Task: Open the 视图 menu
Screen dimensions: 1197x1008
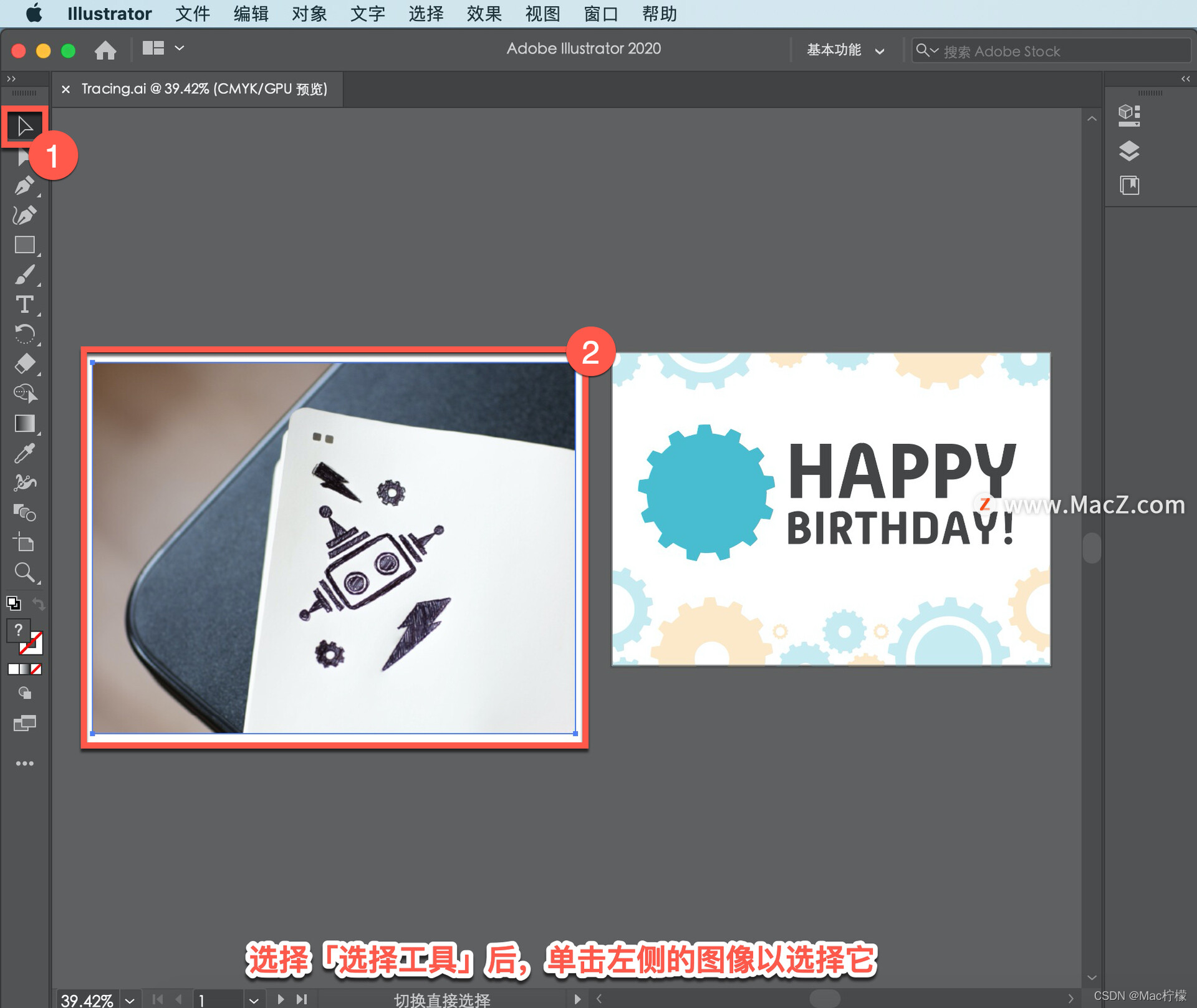Action: (542, 14)
